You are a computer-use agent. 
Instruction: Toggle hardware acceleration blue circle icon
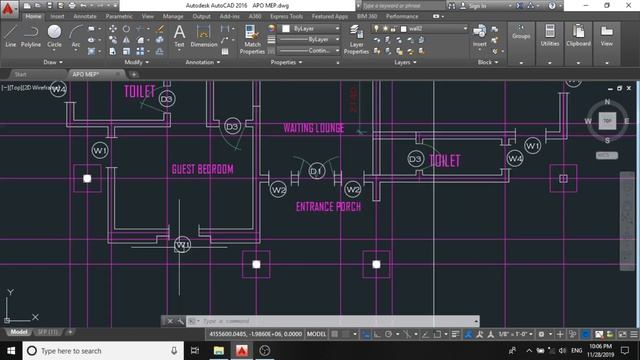(x=586, y=334)
